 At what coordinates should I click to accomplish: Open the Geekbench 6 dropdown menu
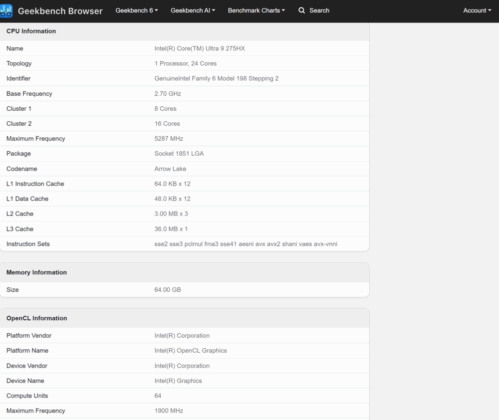[x=137, y=11]
